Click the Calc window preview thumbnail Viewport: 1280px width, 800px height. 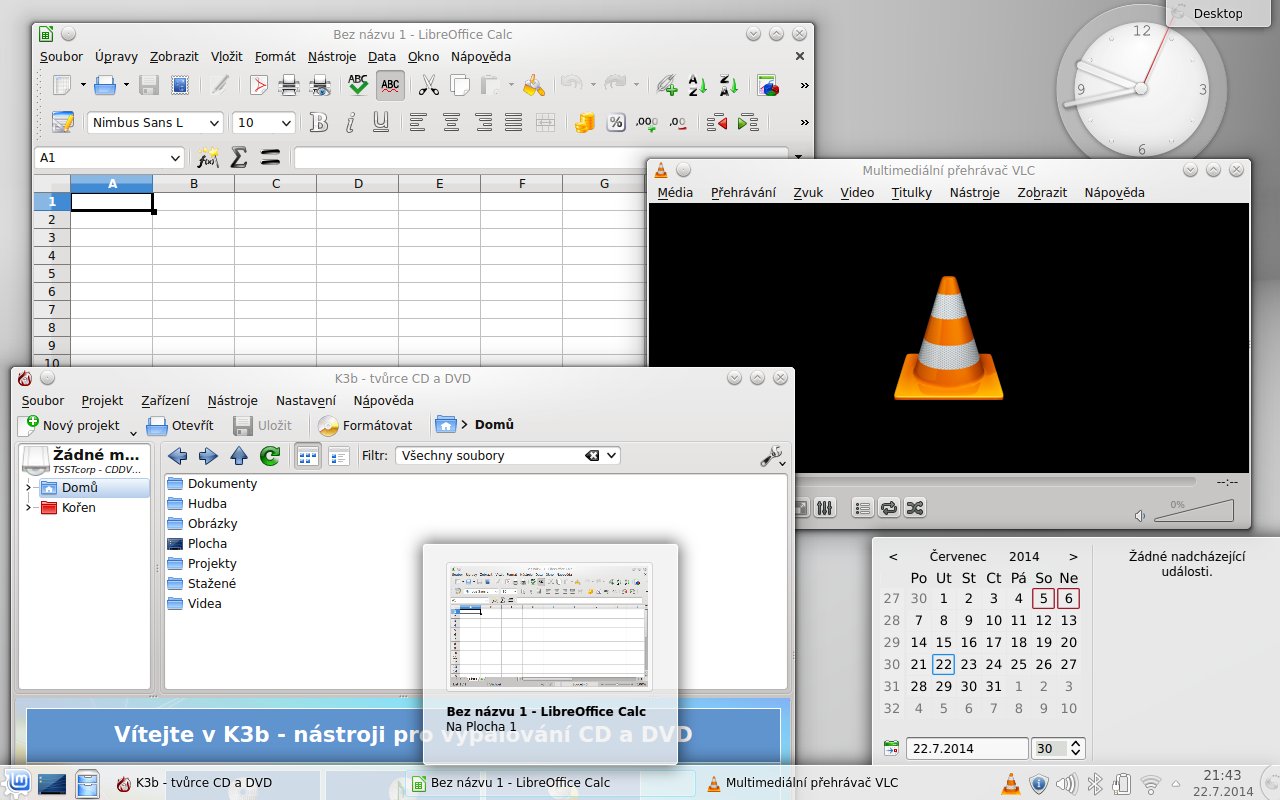pyautogui.click(x=549, y=626)
